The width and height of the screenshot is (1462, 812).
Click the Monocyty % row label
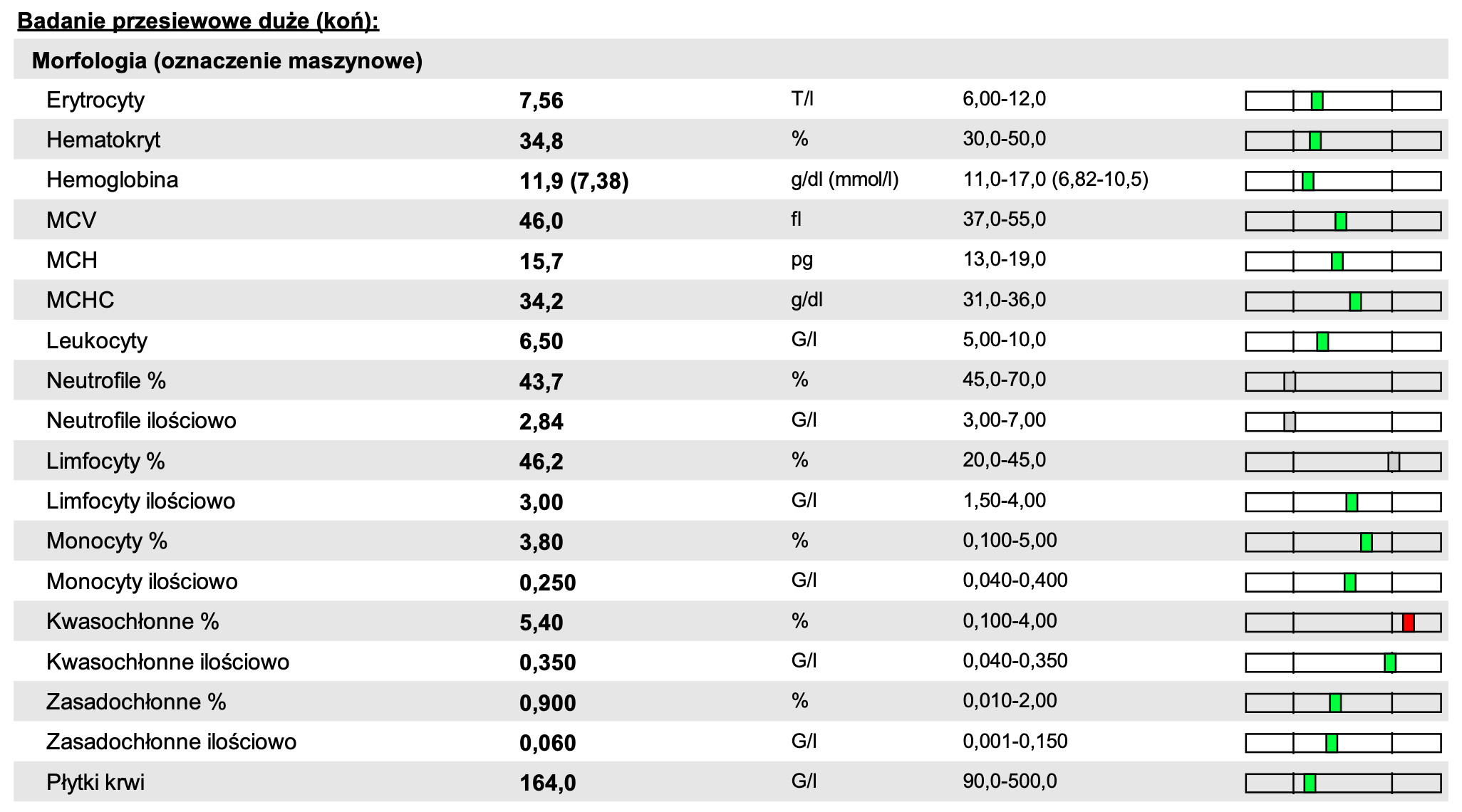107,541
